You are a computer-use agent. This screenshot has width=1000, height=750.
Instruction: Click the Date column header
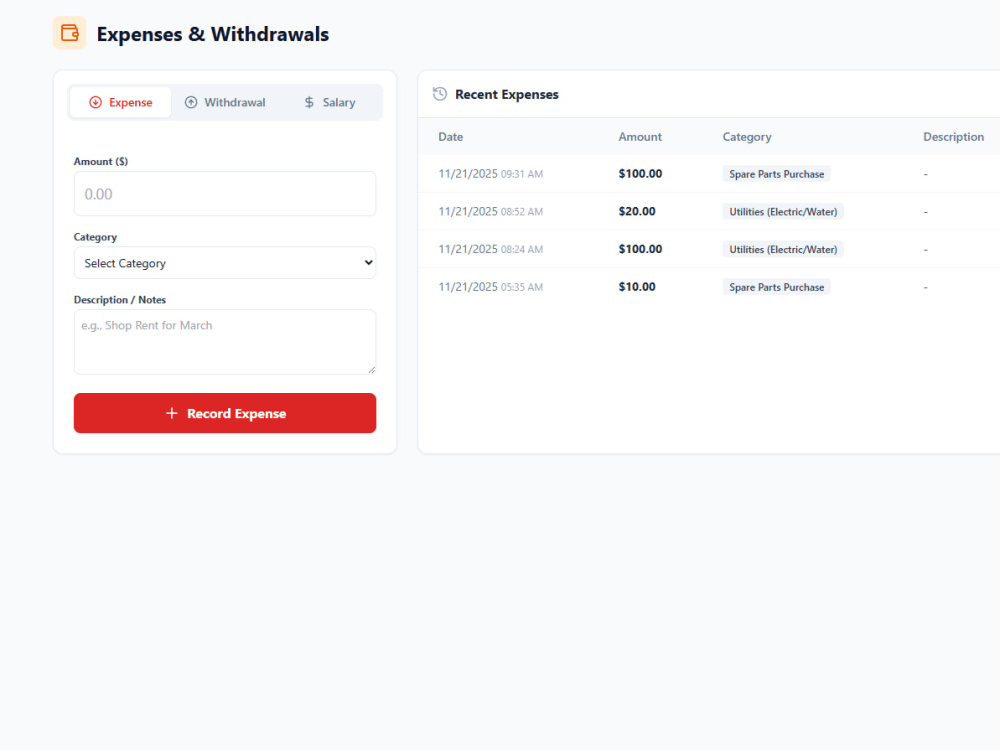450,136
